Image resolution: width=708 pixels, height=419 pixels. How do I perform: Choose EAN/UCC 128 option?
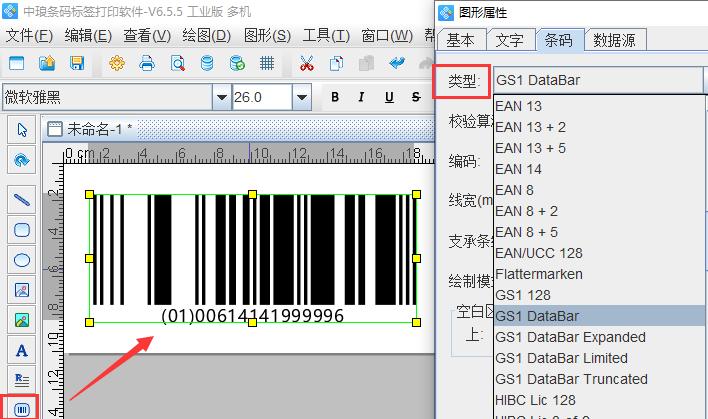tap(599, 253)
